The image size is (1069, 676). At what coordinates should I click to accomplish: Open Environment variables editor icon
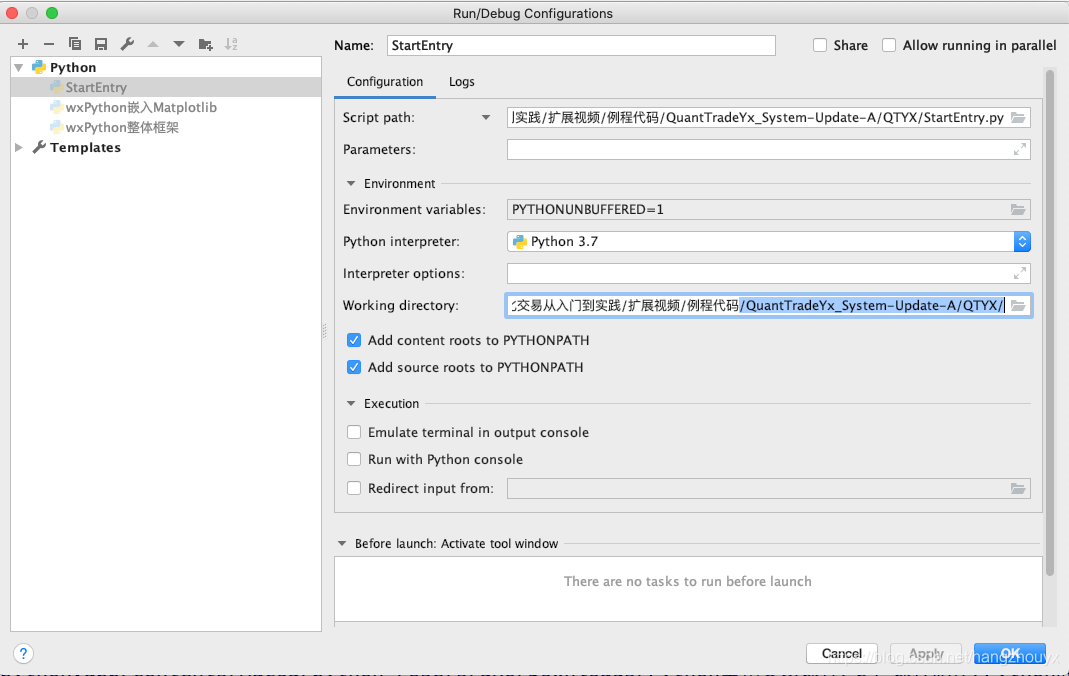[x=1018, y=209]
